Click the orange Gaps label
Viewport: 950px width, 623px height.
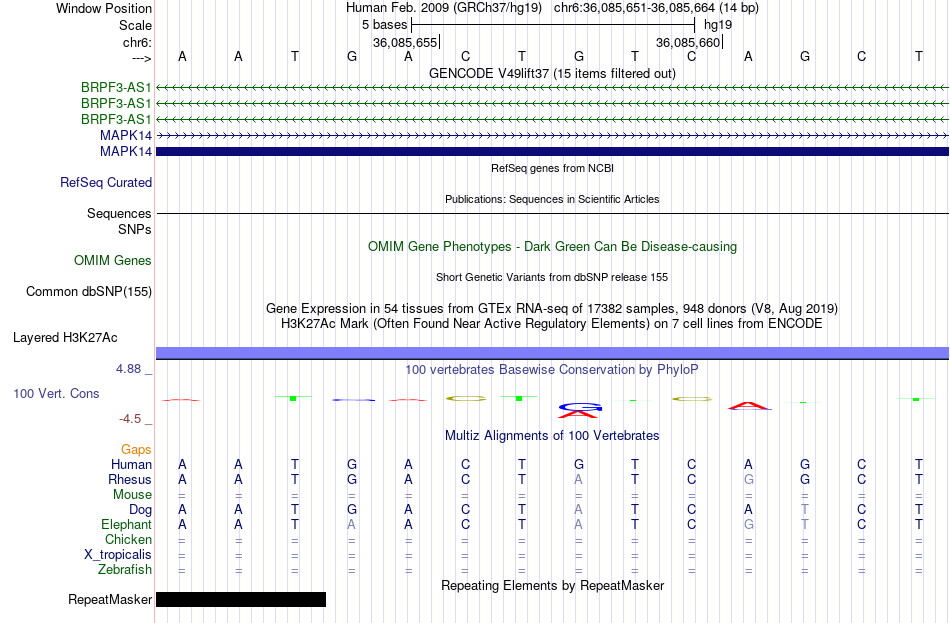click(x=136, y=450)
